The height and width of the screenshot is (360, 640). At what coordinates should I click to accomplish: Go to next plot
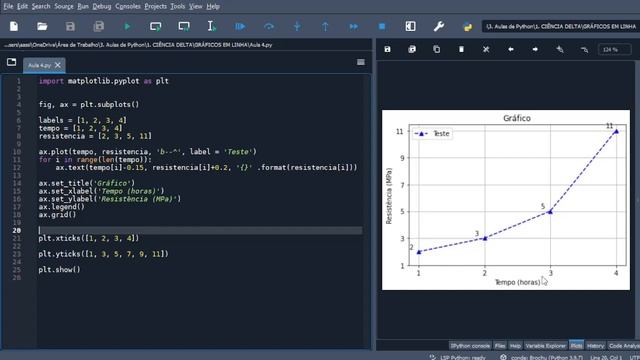point(535,49)
